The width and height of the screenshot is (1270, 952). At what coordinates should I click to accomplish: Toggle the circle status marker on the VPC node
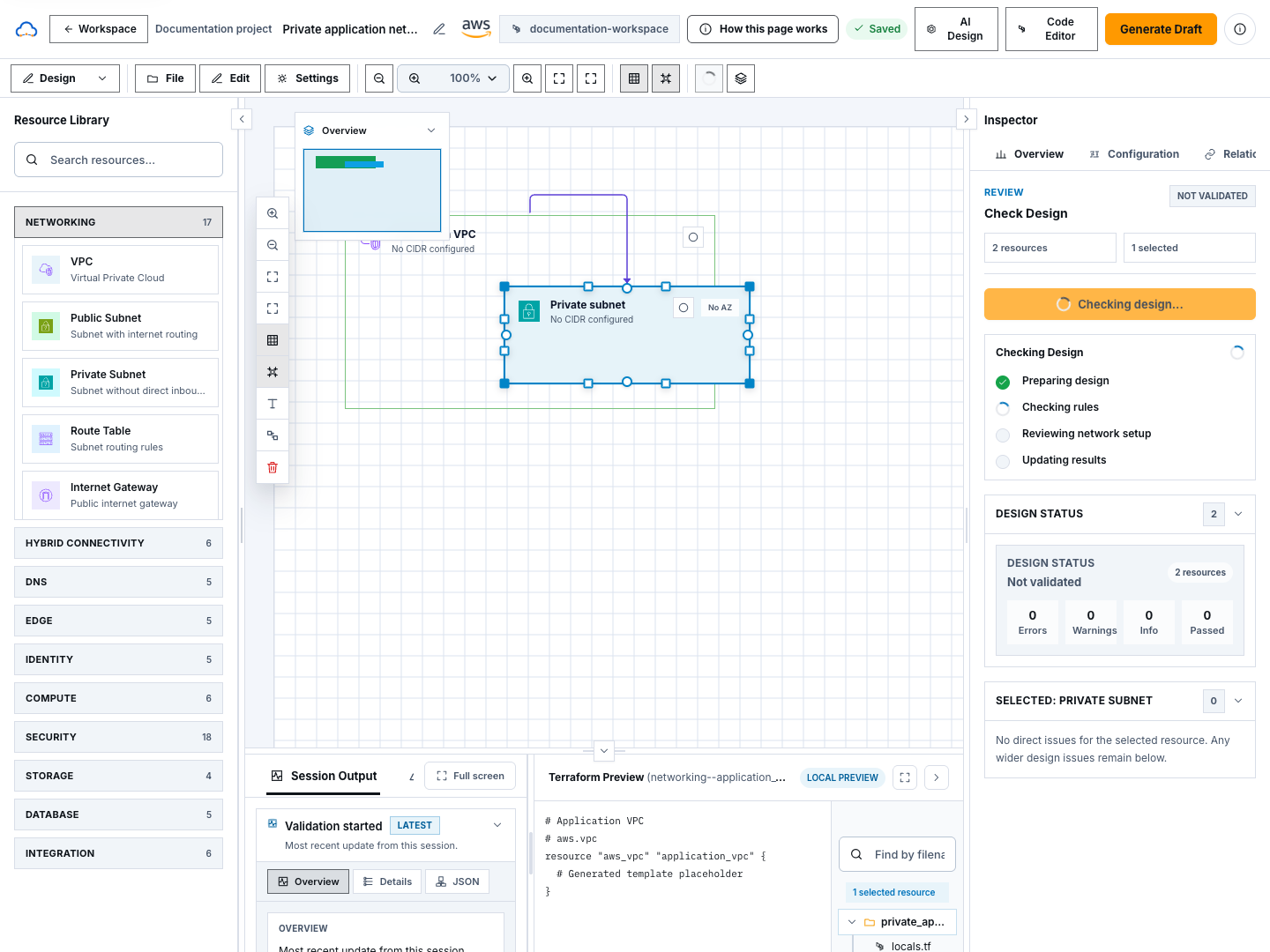click(x=693, y=237)
